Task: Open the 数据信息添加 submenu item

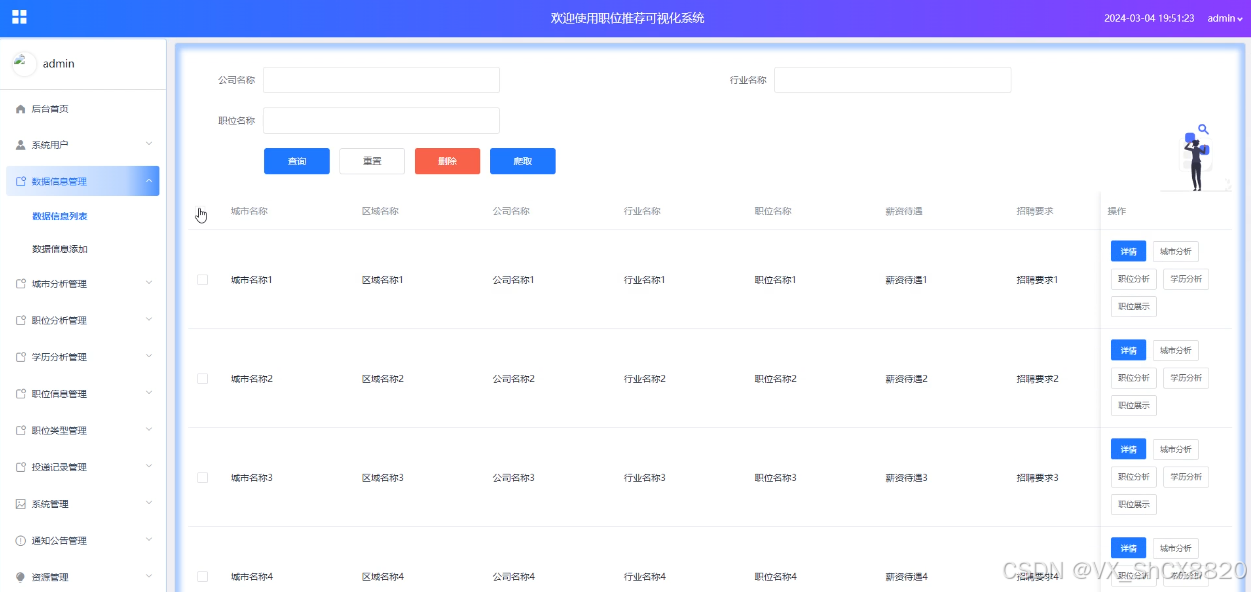Action: click(x=59, y=249)
